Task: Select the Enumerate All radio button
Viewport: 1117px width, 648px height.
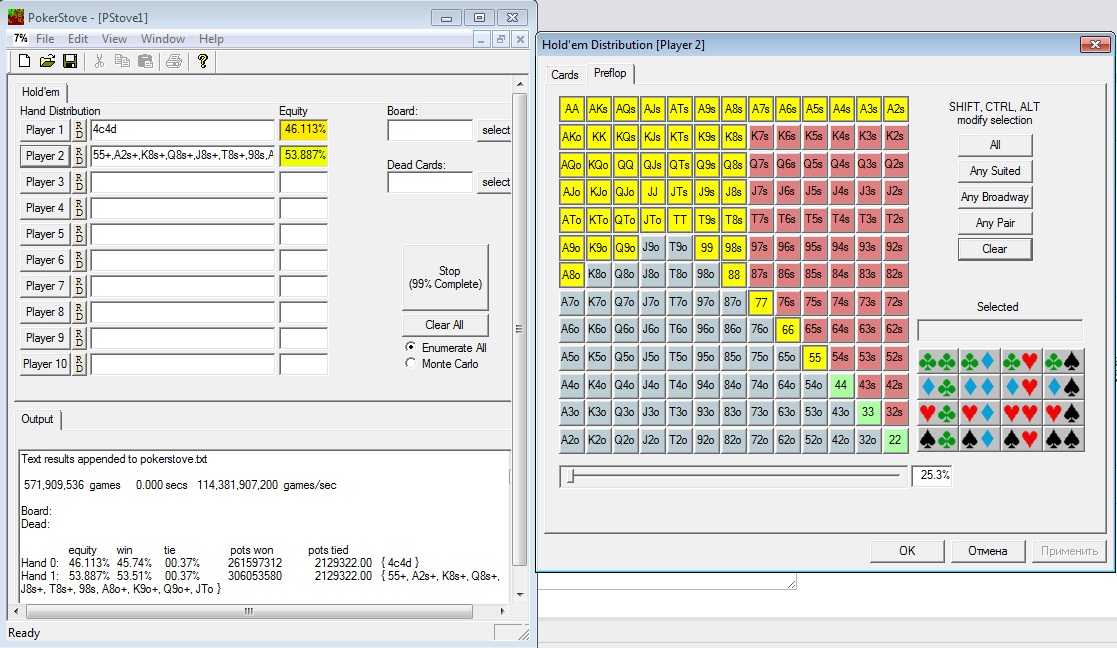Action: tap(410, 347)
